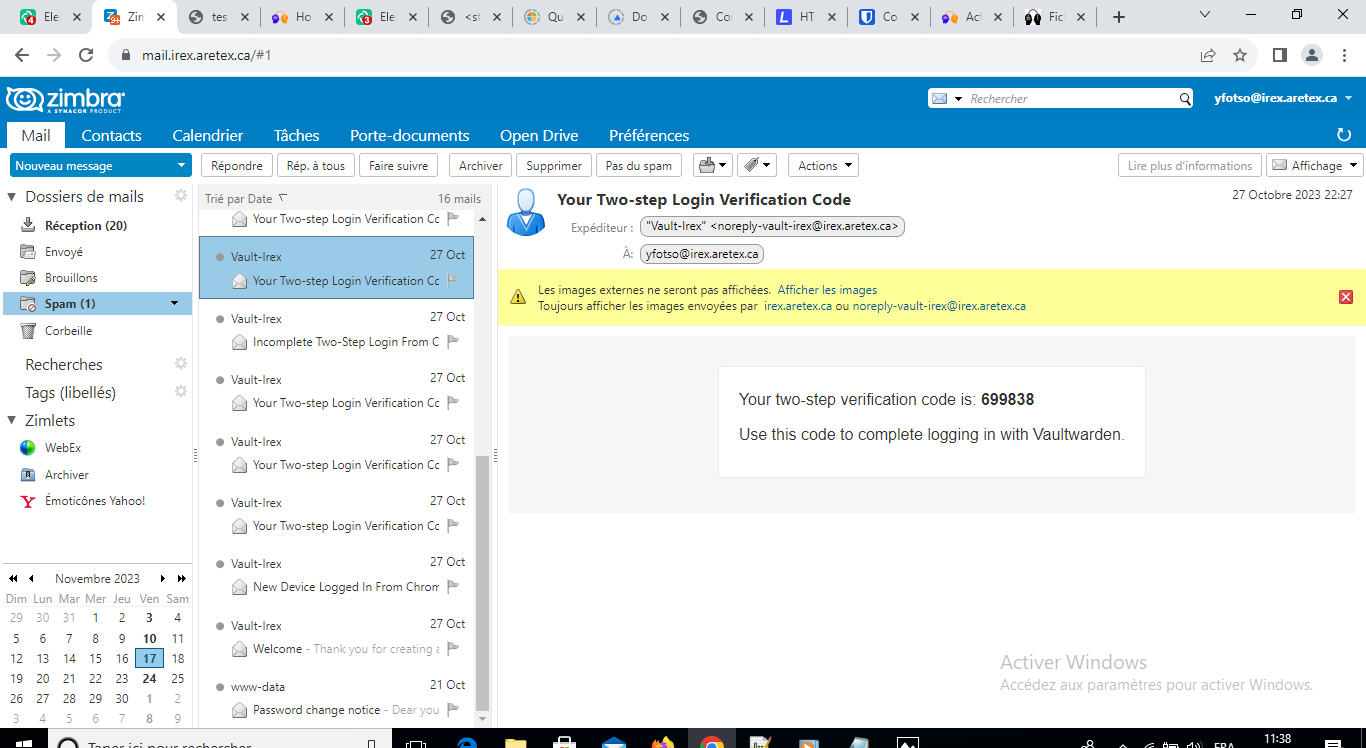
Task: Flag the Password change notice message
Action: coord(453,710)
